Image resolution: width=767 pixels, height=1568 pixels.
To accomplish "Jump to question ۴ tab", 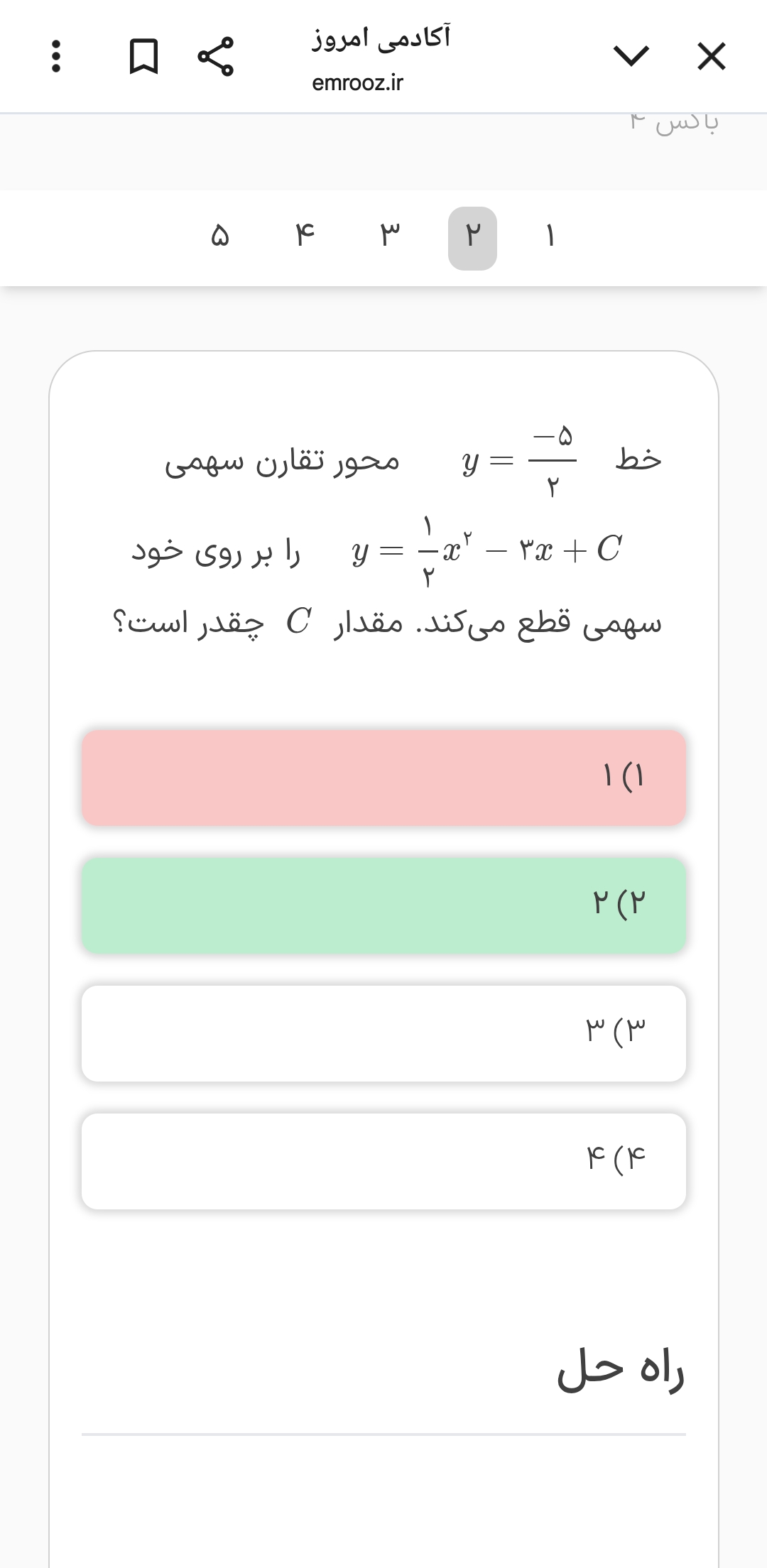I will click(x=305, y=237).
